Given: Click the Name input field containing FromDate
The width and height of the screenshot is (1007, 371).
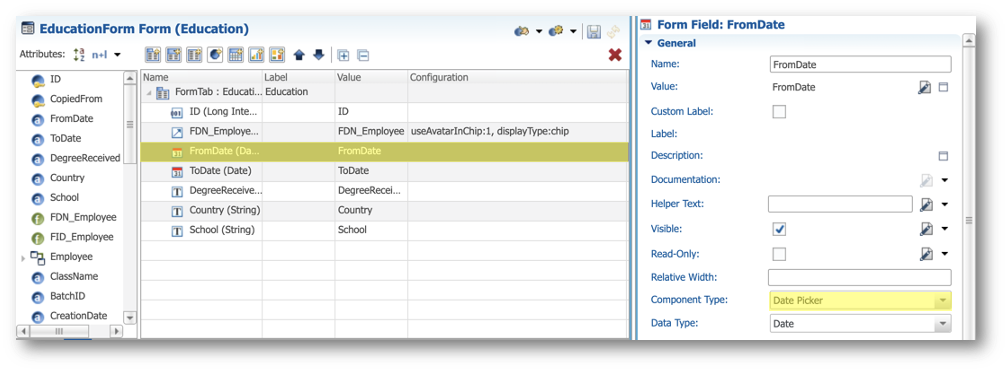Looking at the screenshot, I should pyautogui.click(x=860, y=64).
